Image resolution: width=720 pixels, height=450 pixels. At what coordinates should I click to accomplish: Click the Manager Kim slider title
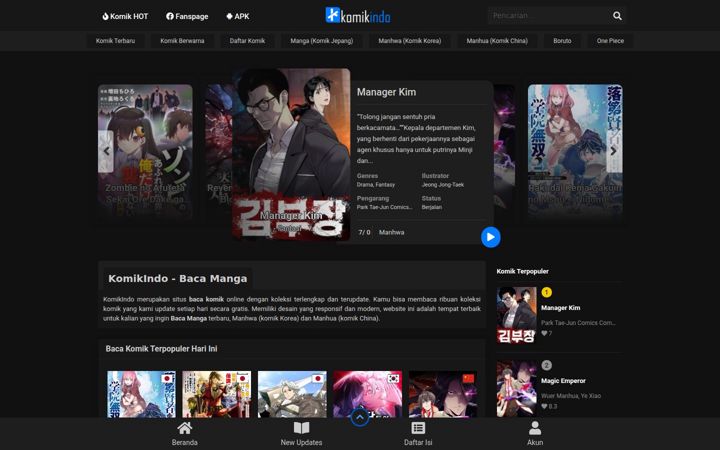[x=386, y=92]
